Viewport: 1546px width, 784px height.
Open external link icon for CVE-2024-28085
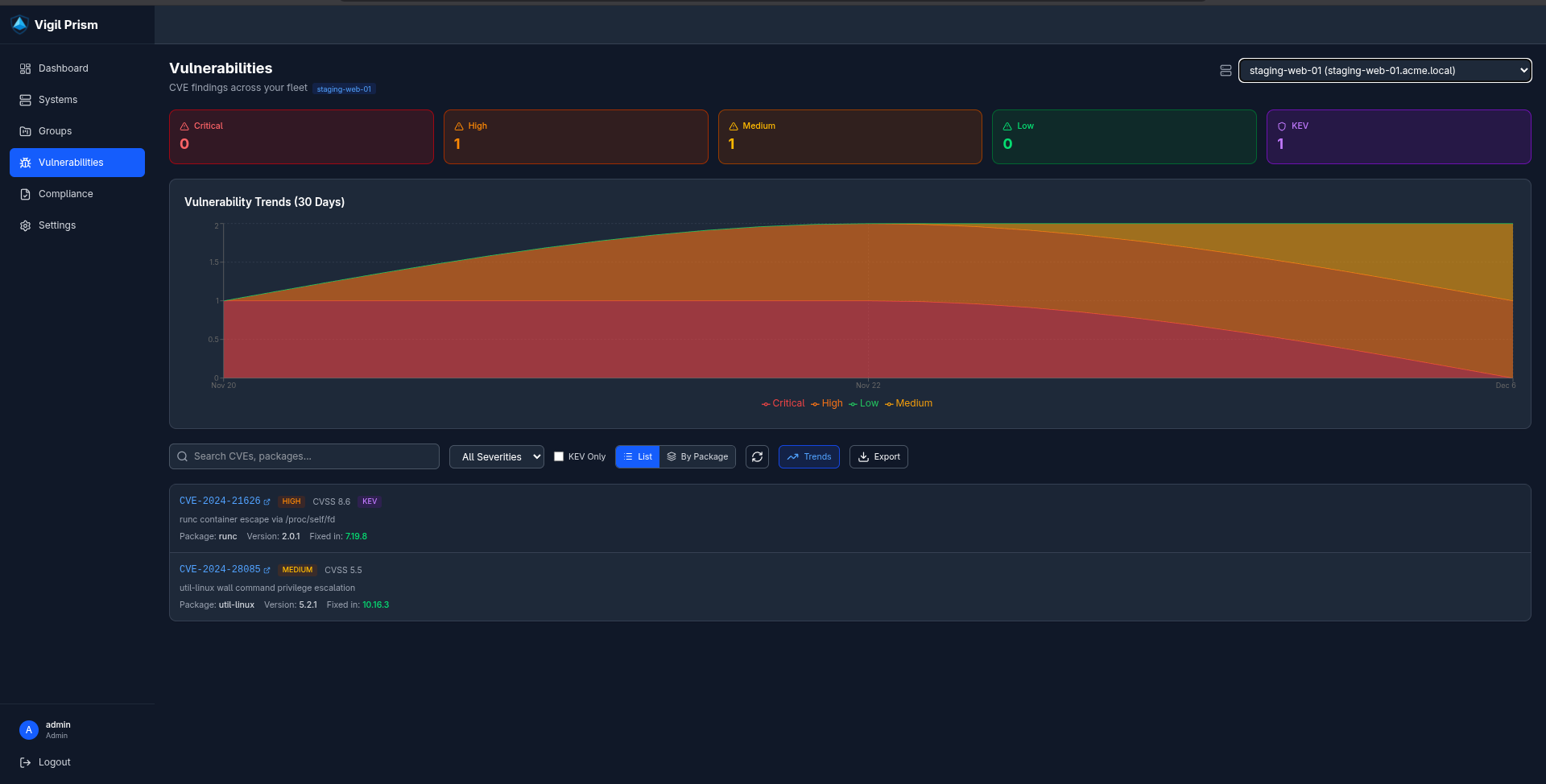click(267, 571)
